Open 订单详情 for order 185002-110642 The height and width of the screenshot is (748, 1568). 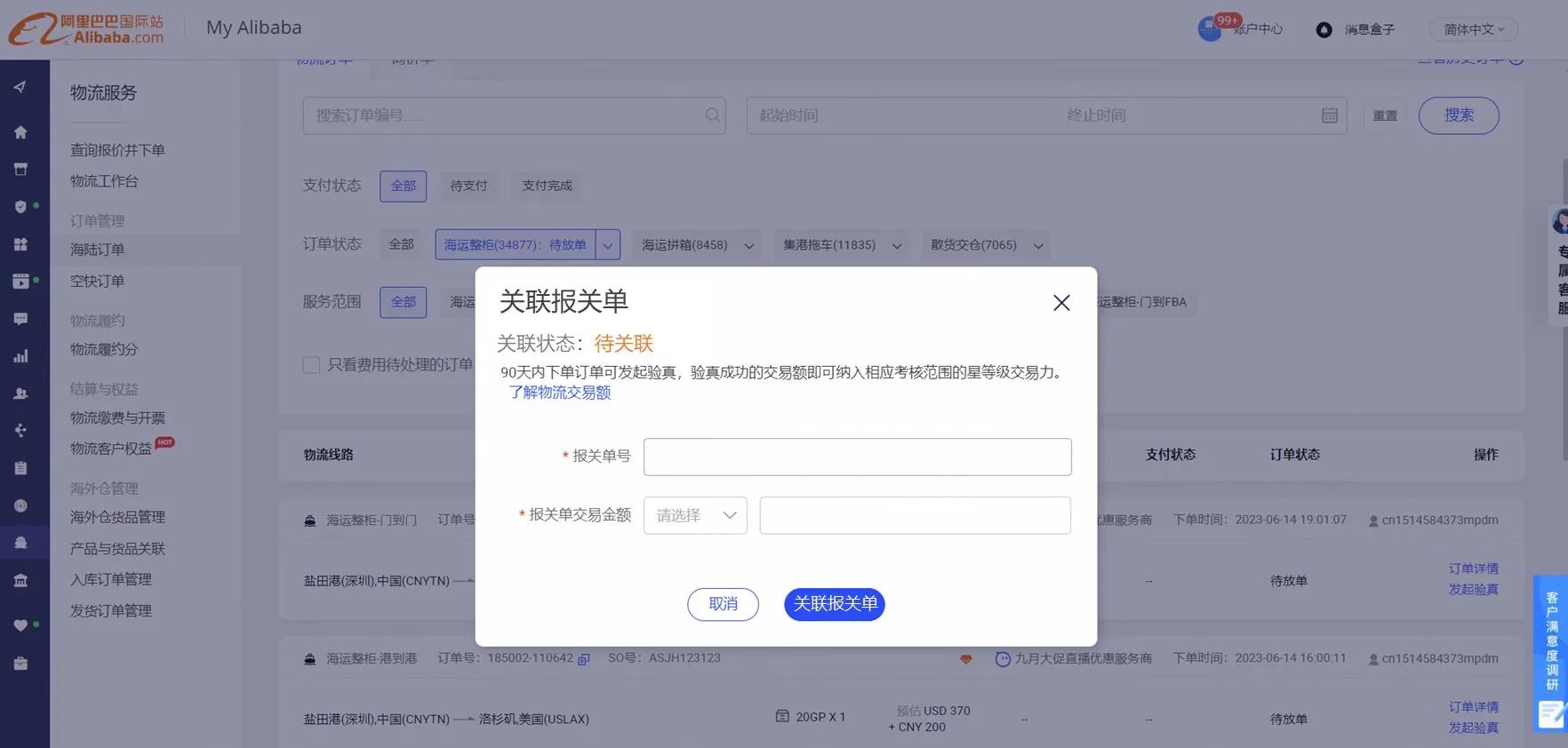click(1474, 707)
